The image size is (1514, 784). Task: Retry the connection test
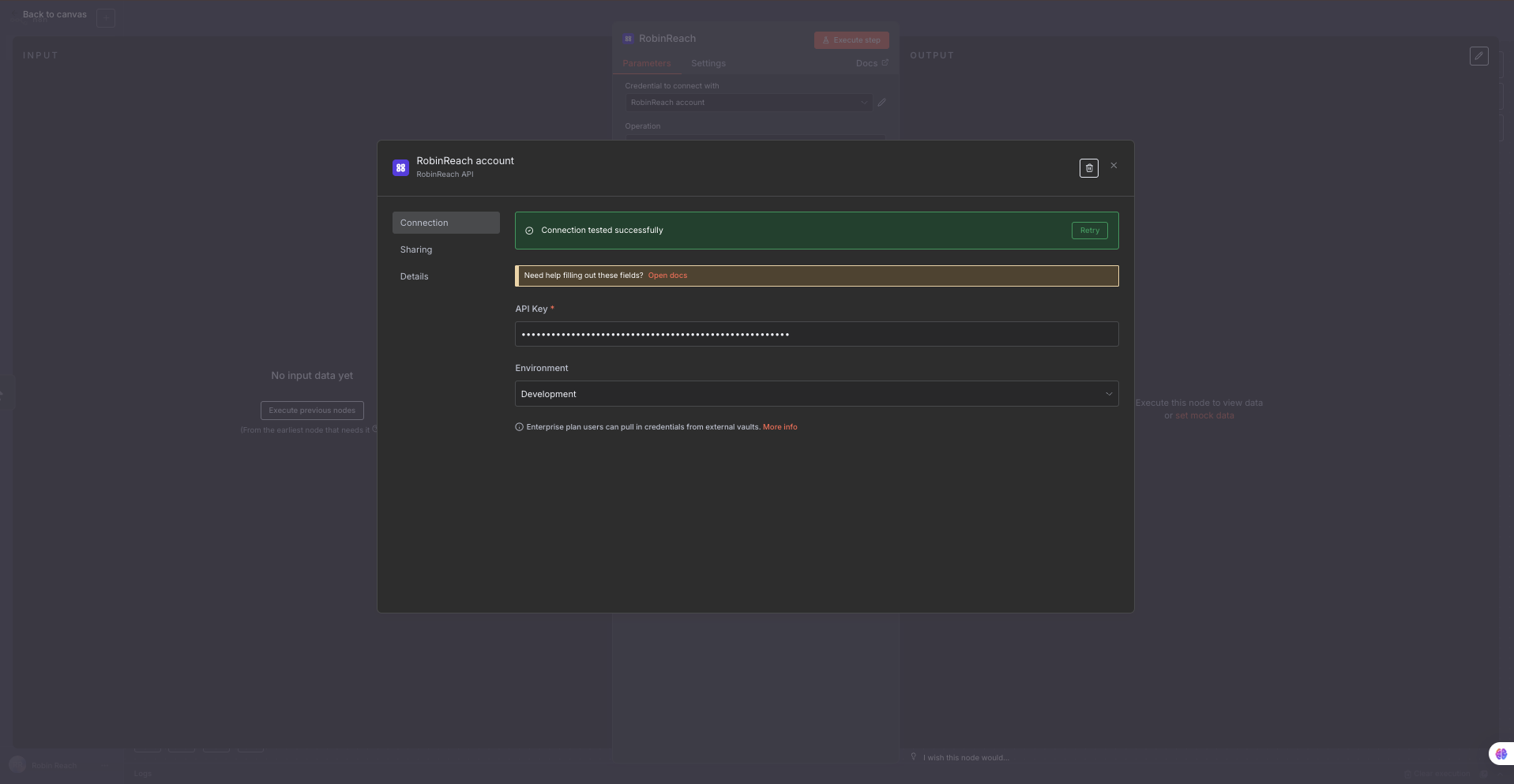(1089, 231)
